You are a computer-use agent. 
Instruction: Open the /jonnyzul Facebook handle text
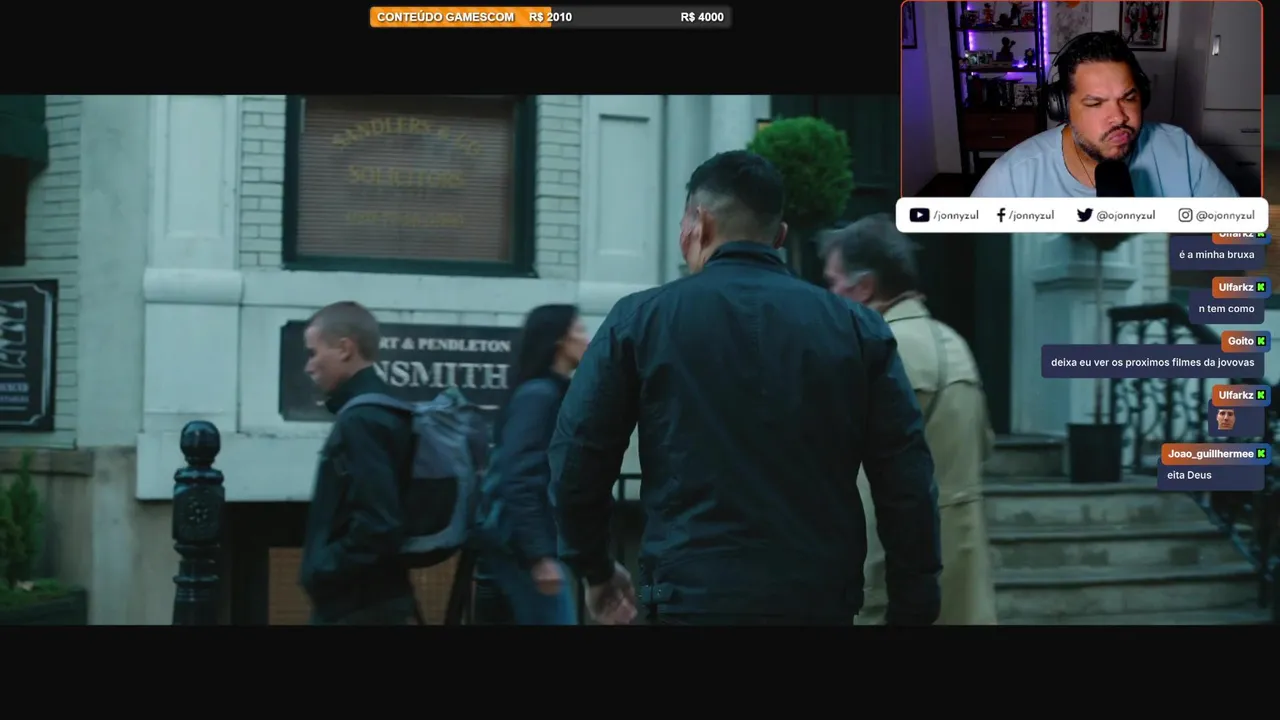pyautogui.click(x=1031, y=215)
